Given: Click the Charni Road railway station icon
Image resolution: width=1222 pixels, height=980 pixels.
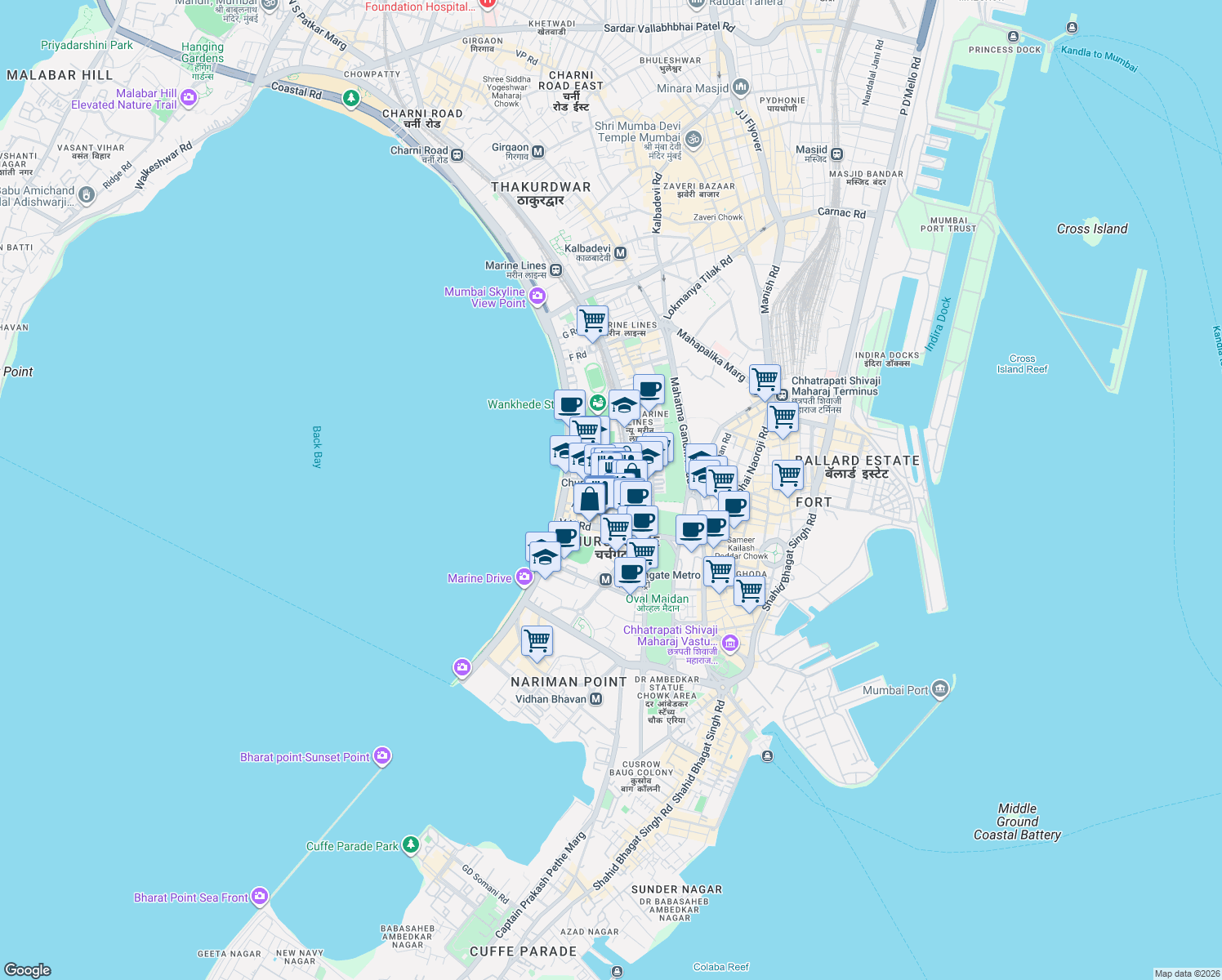Looking at the screenshot, I should point(457,154).
